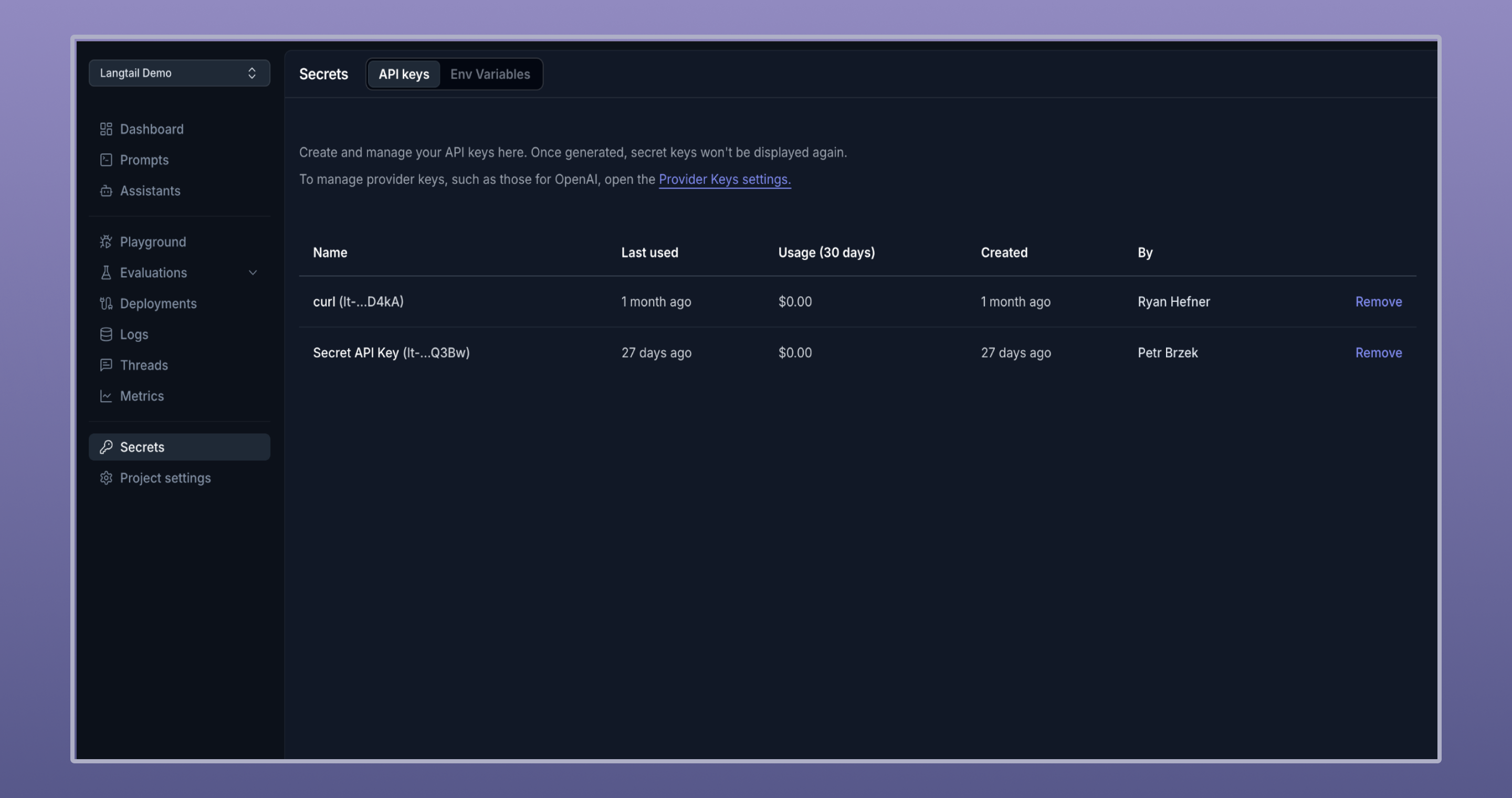Click the Threads chat icon
This screenshot has height=798, width=1512.
[x=106, y=365]
